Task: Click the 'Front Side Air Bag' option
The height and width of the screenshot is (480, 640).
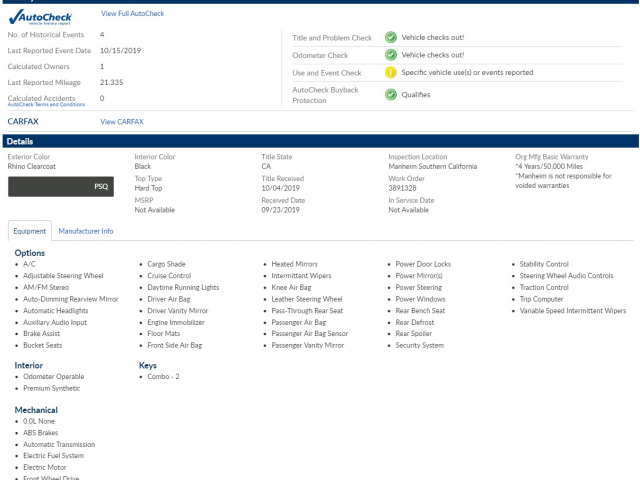Action: [175, 345]
